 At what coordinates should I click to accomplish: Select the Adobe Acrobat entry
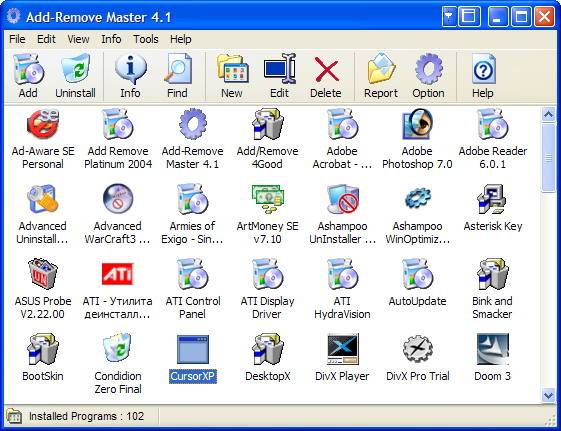click(x=342, y=139)
